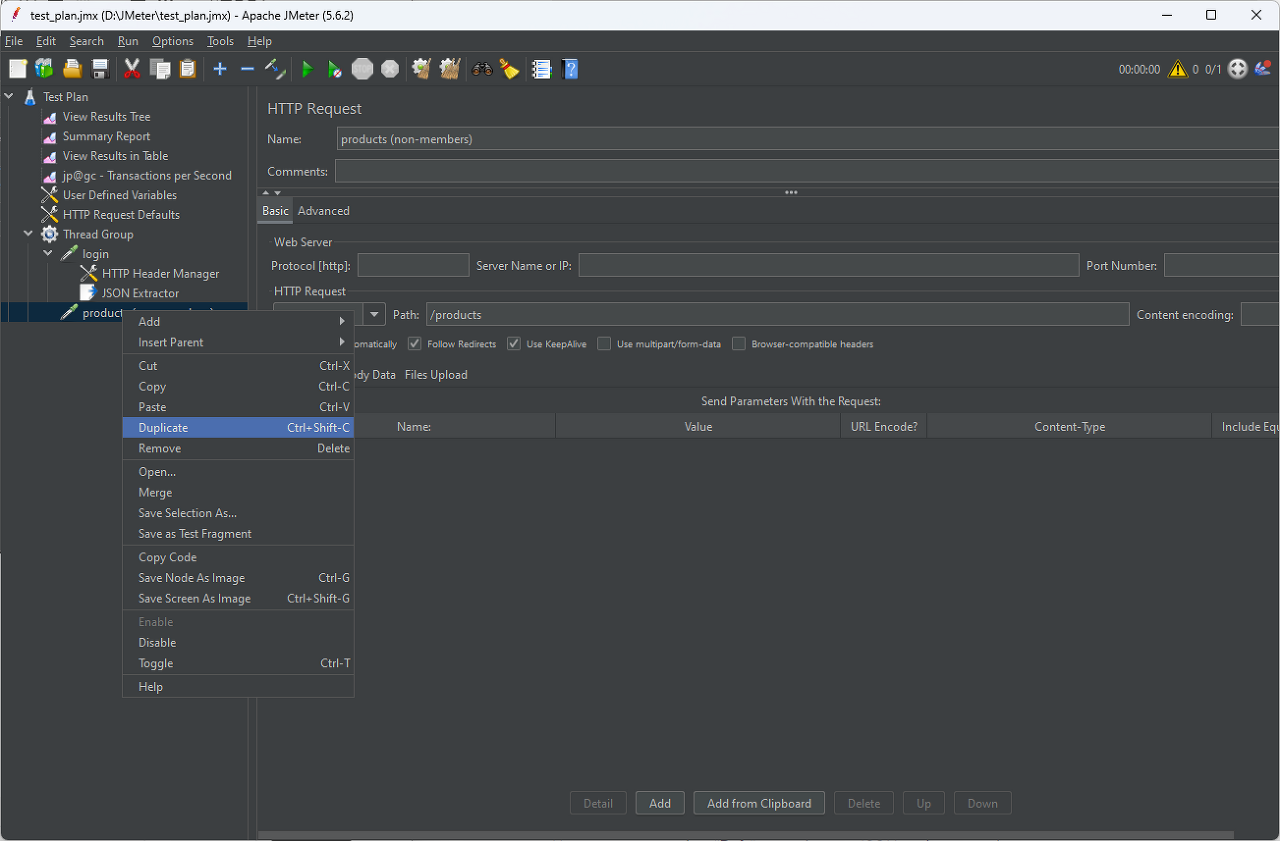Open the Options menu
The height and width of the screenshot is (841, 1280).
tap(173, 41)
